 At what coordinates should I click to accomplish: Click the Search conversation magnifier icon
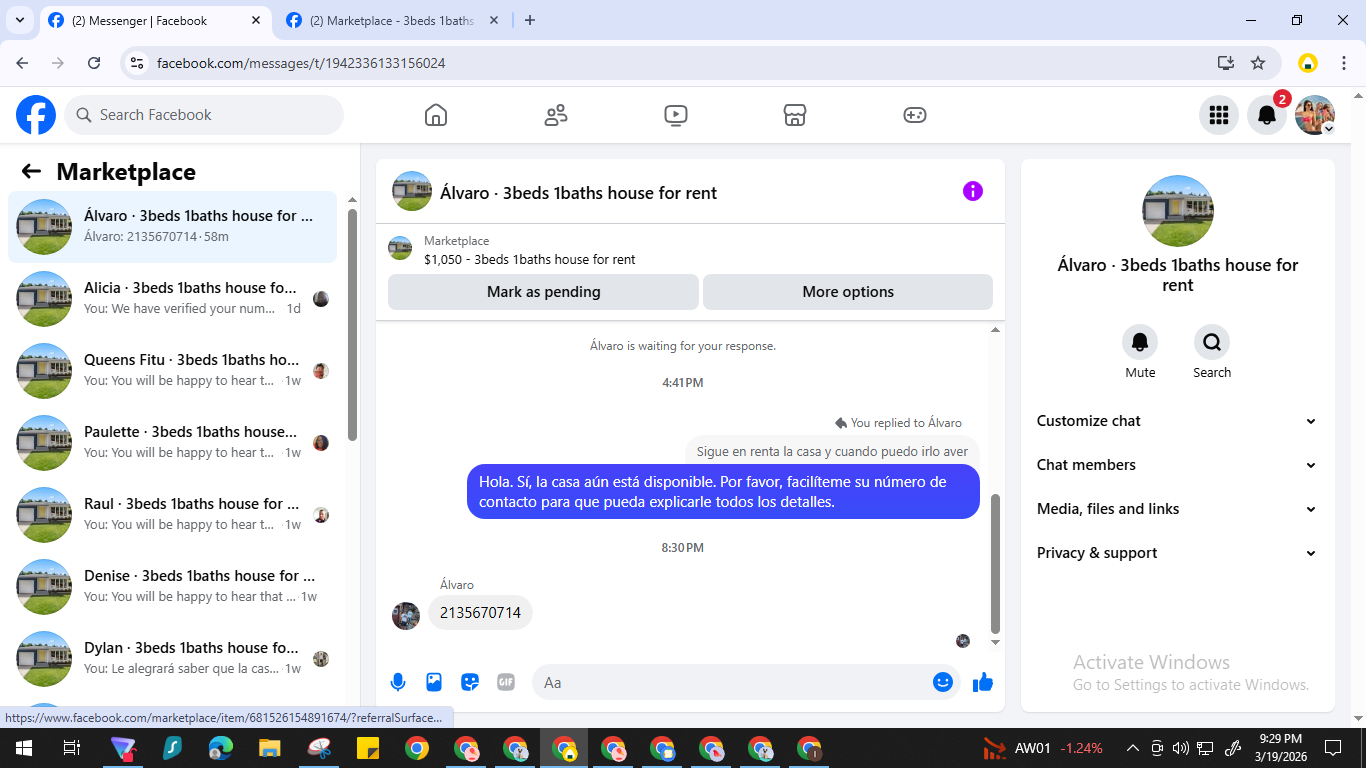1212,342
